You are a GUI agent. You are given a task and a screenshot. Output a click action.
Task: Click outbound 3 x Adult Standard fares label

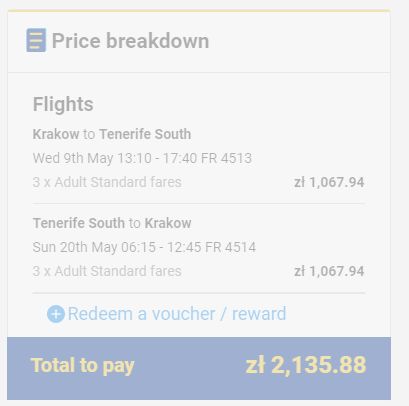tap(107, 182)
